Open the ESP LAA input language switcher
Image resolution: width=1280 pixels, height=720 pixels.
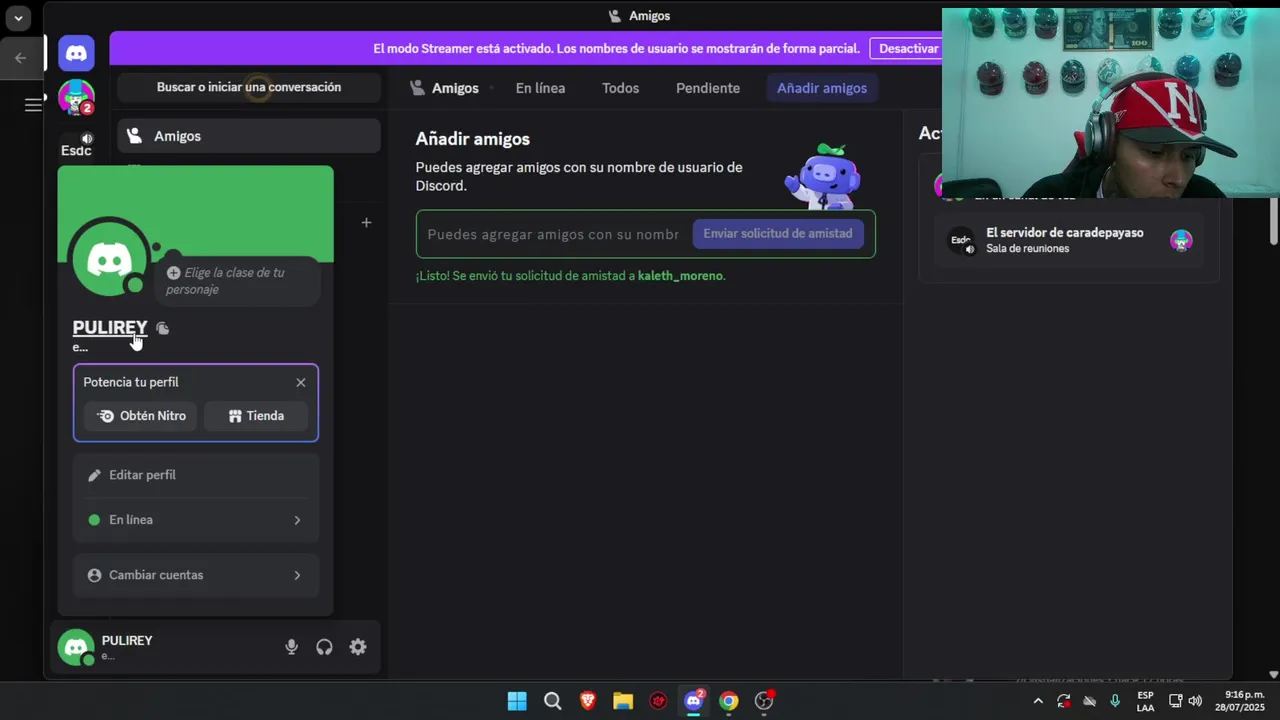point(1146,701)
